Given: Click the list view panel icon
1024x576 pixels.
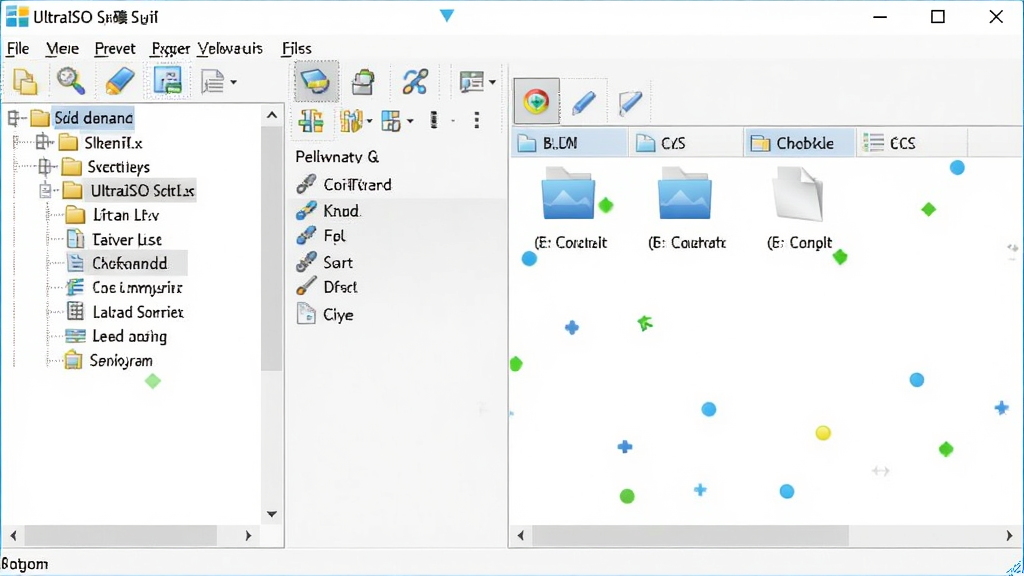Looking at the screenshot, I should pos(472,82).
